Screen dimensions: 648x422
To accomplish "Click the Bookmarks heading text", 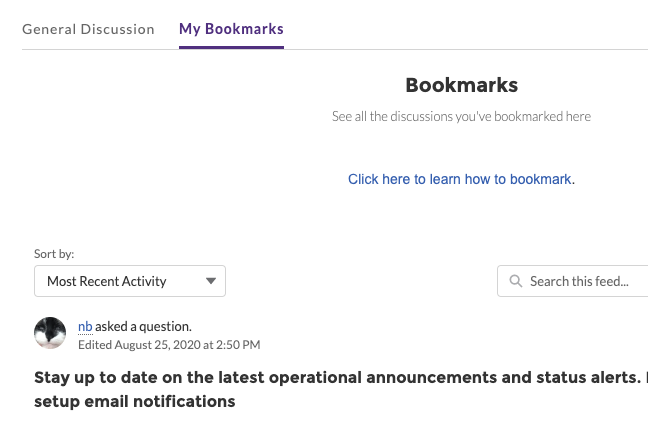I will [462, 85].
